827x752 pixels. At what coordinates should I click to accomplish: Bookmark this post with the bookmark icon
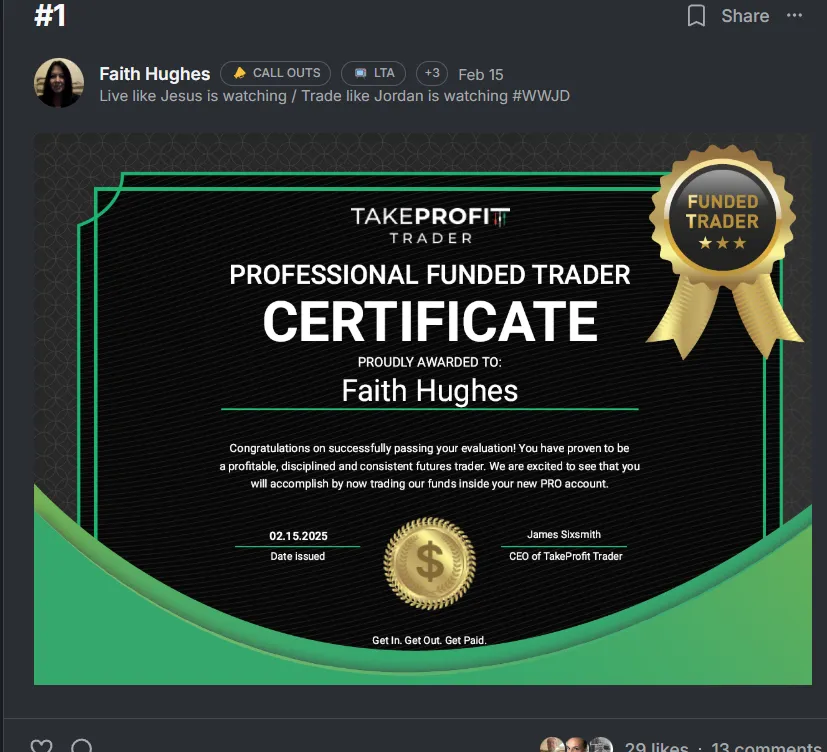click(696, 15)
